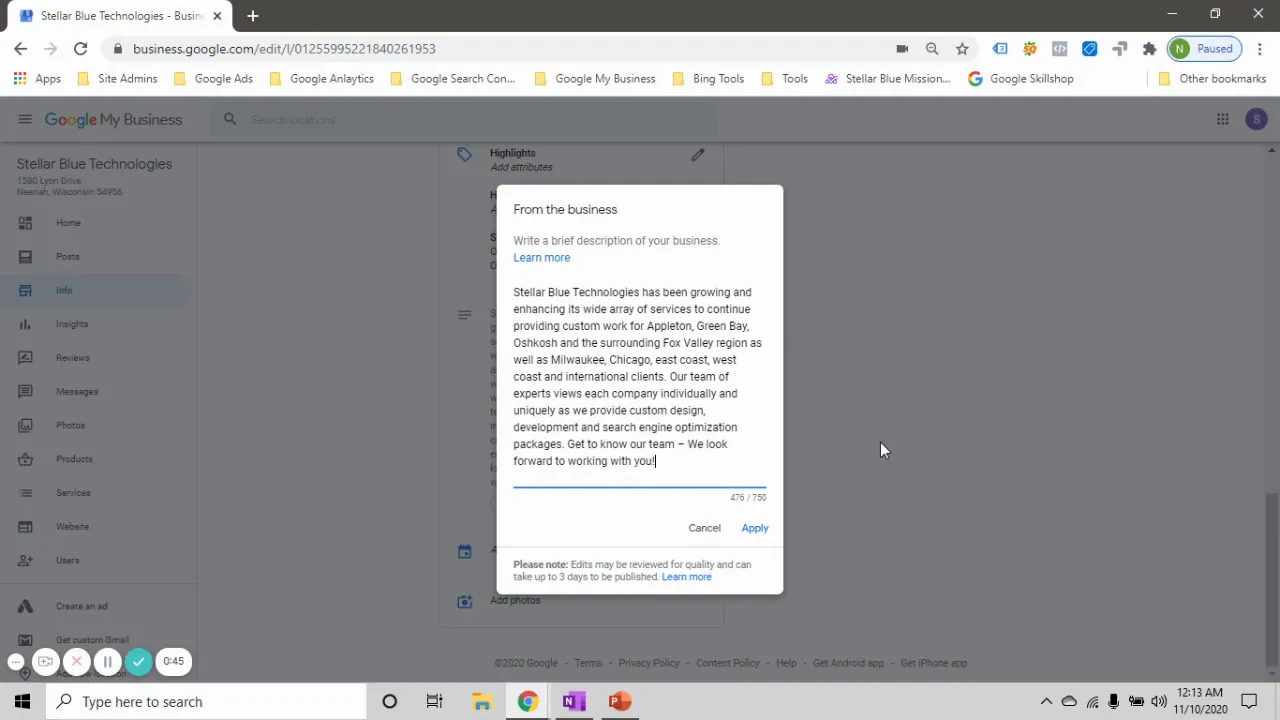Click the Home sidebar icon
The height and width of the screenshot is (720, 1280).
click(x=25, y=223)
